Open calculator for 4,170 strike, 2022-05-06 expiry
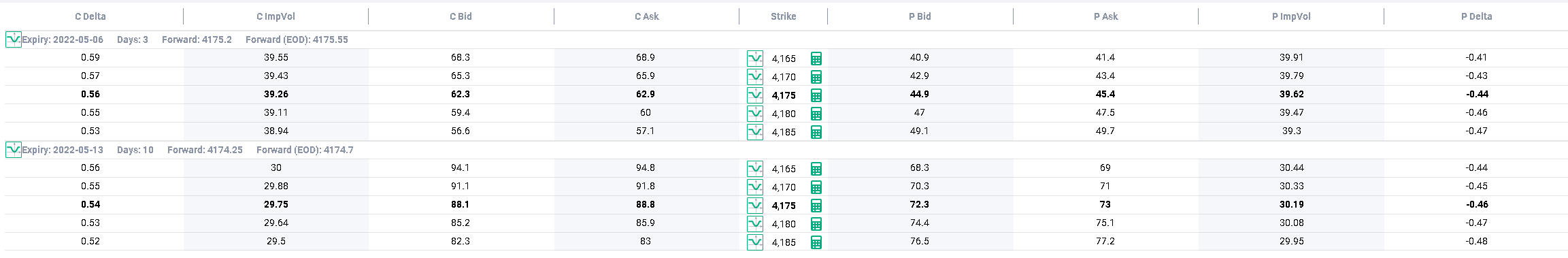This screenshot has height=258, width=1568. point(816,77)
